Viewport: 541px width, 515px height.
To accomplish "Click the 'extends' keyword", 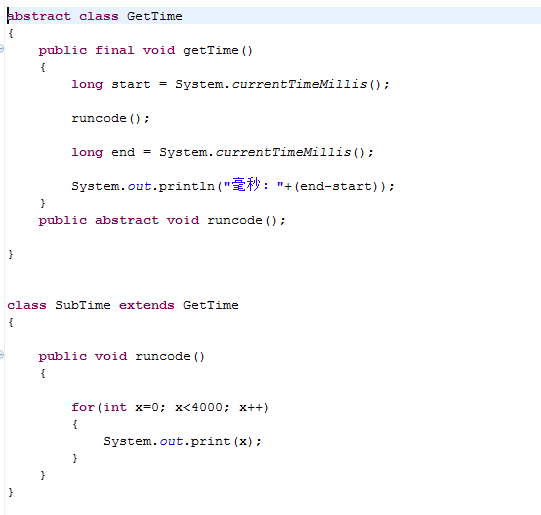I will pos(147,305).
